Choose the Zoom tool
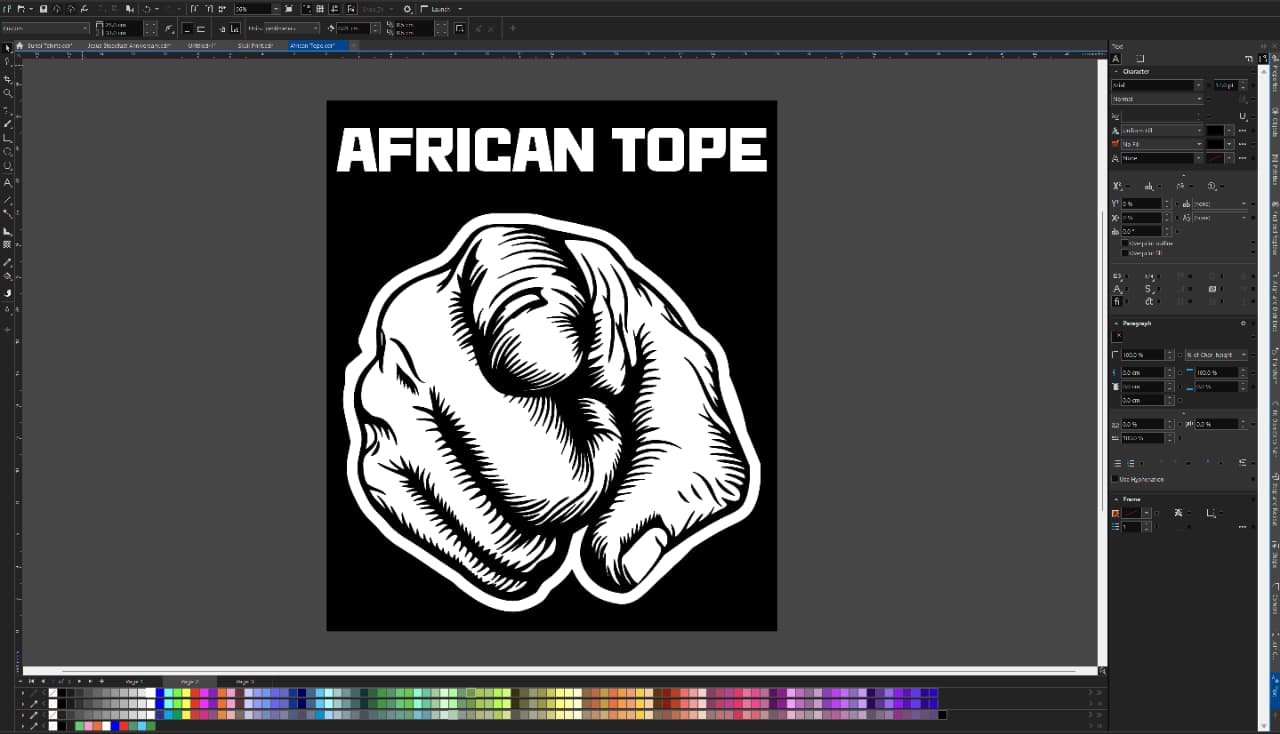This screenshot has width=1280, height=734. point(6,92)
